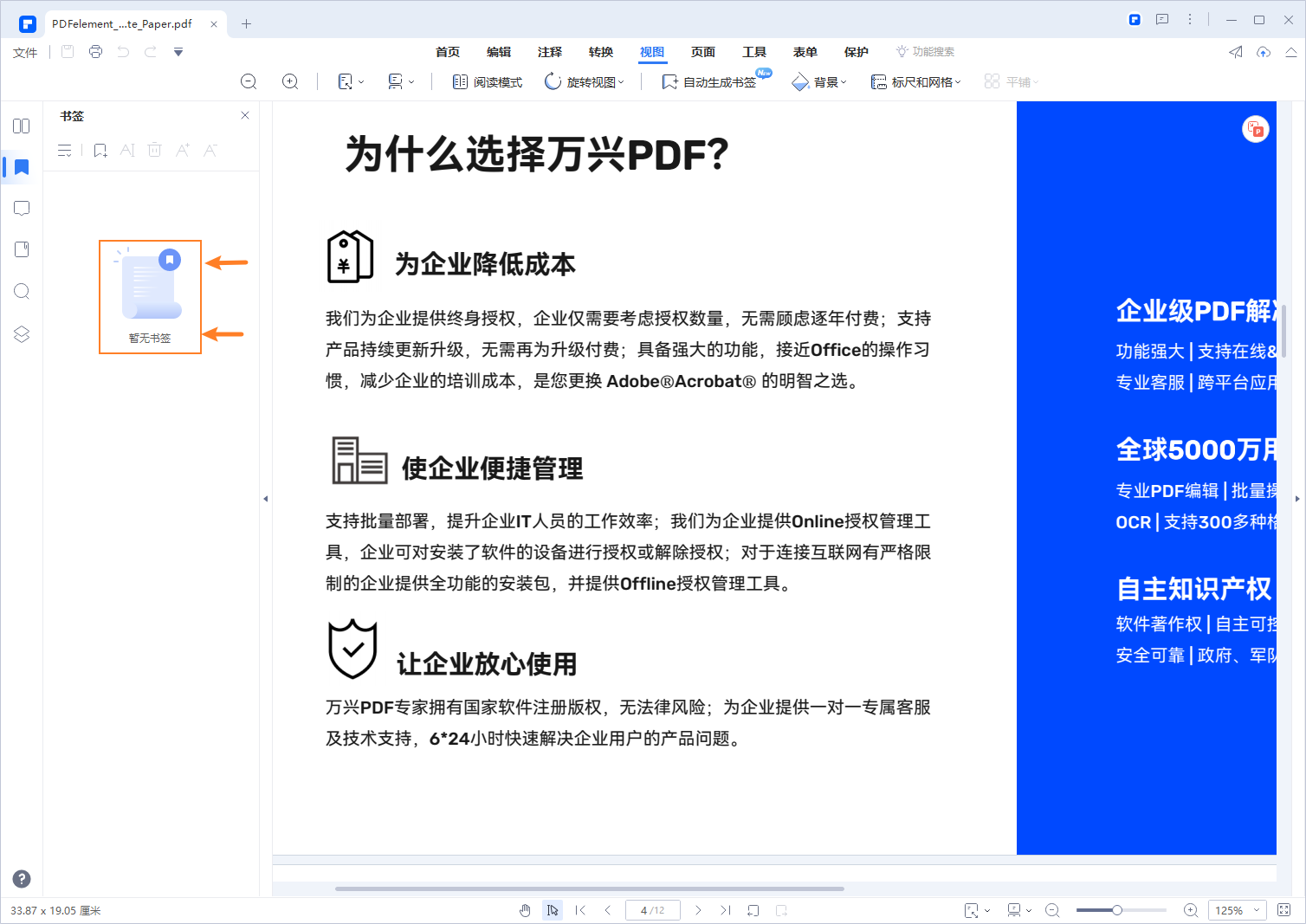
Task: Add a new bookmark in the 书签 panel
Action: tap(100, 149)
